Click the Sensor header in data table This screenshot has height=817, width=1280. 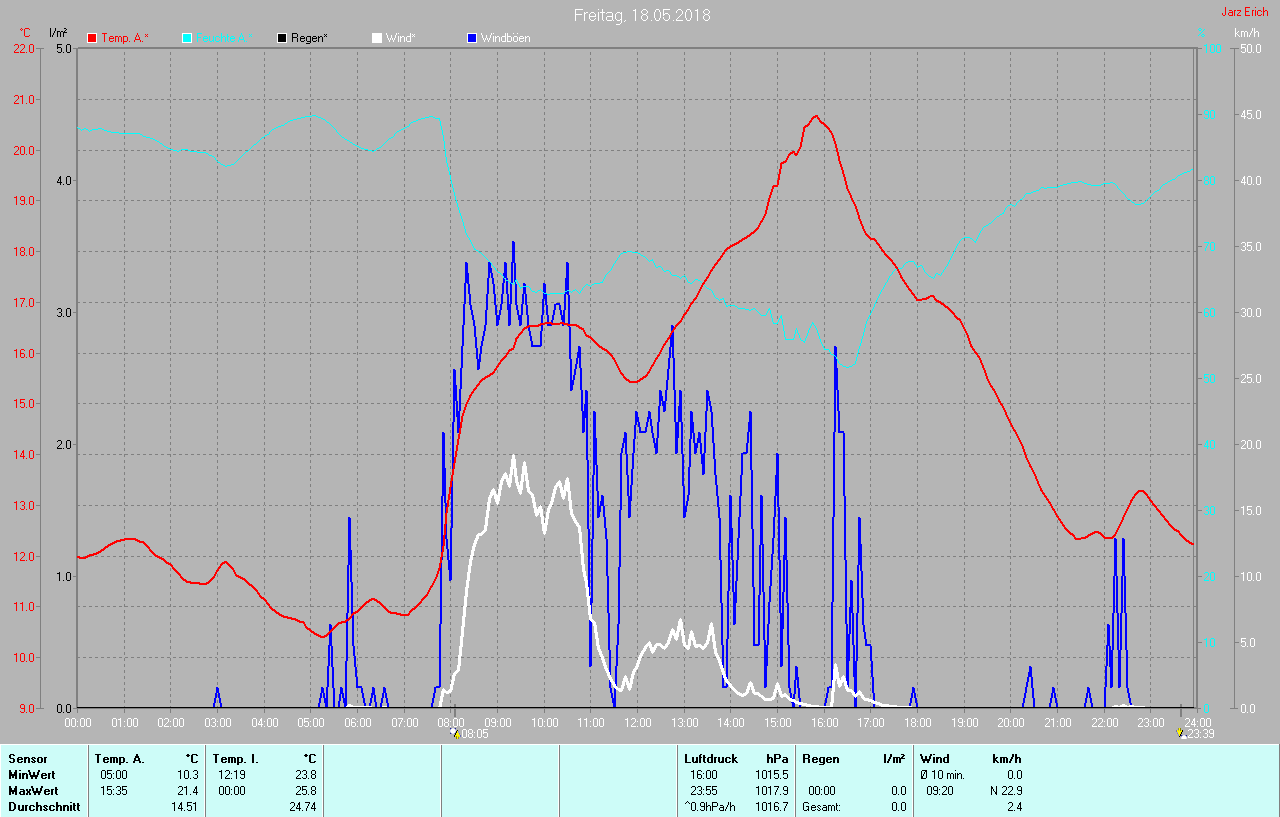[28, 759]
